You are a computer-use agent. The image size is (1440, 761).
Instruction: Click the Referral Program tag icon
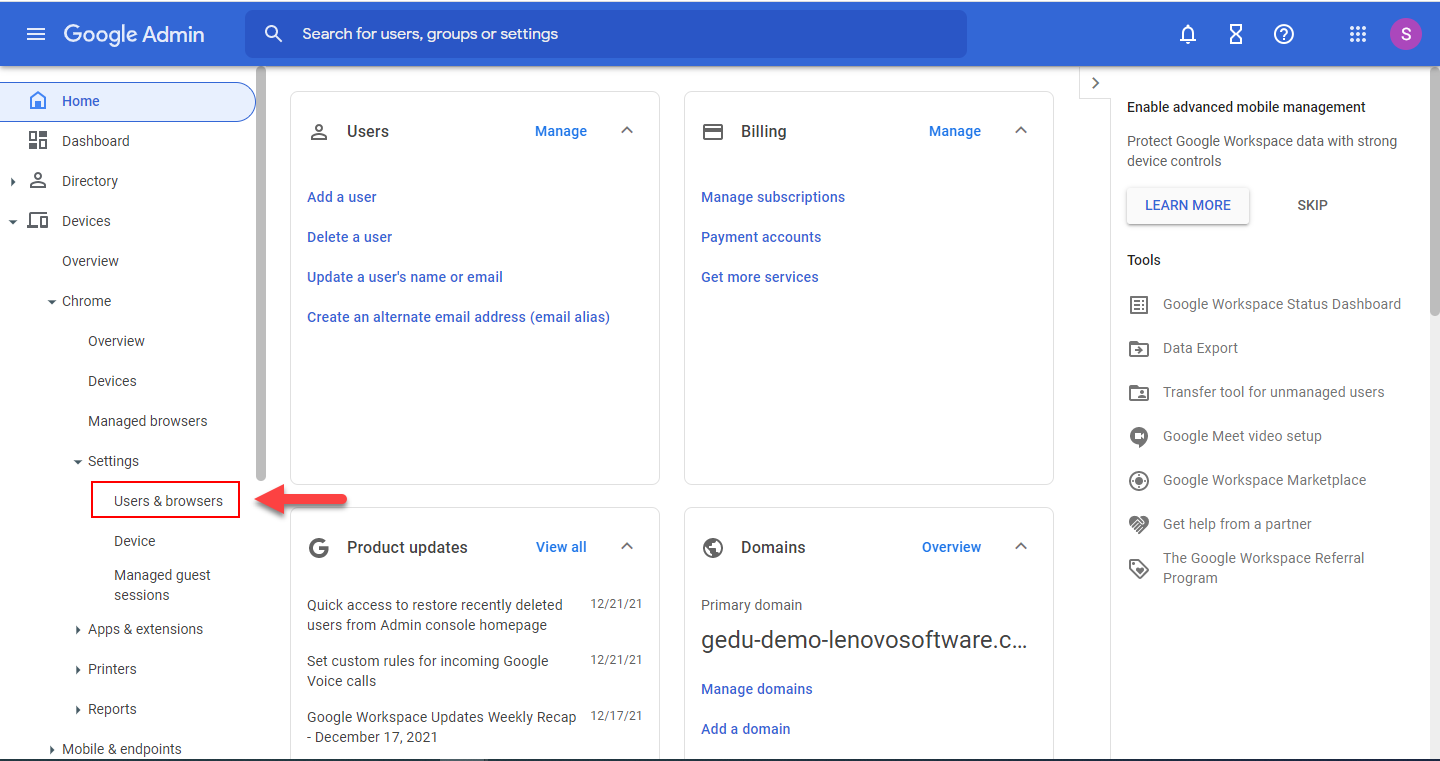pyautogui.click(x=1139, y=569)
